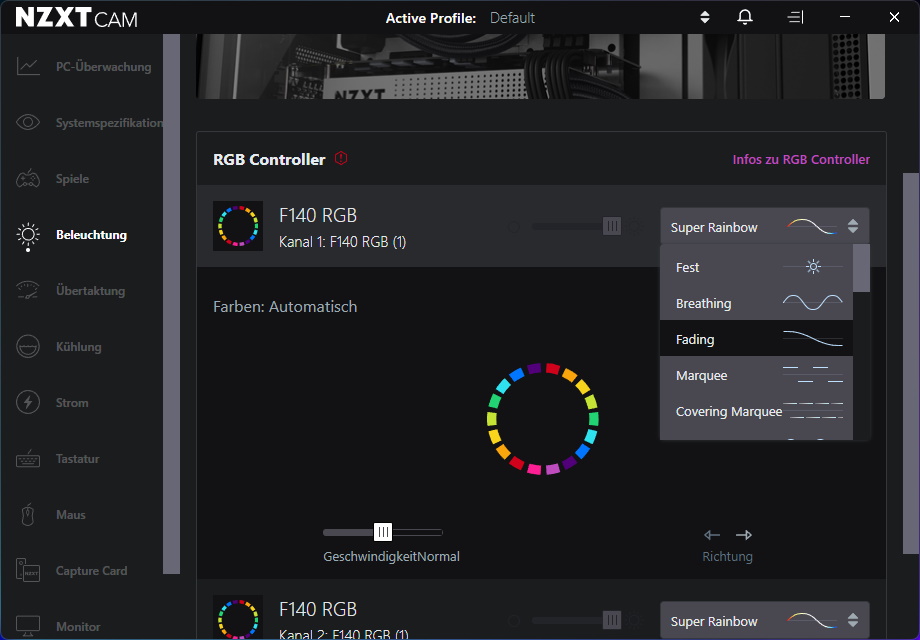
Task: Open the Kanal 1 Super Rainbow dropdown
Action: [764, 227]
